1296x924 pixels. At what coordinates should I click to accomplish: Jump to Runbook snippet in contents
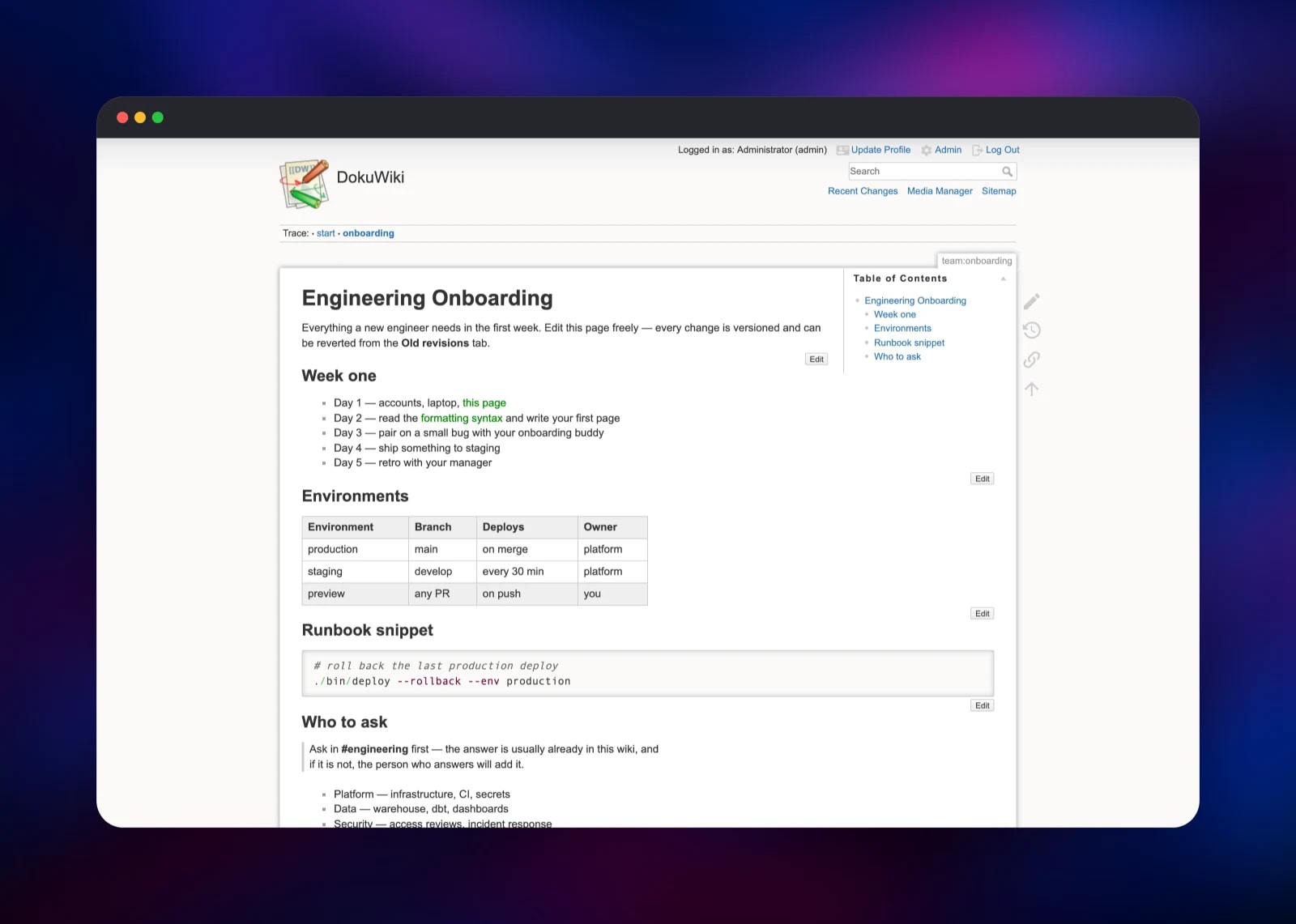909,343
